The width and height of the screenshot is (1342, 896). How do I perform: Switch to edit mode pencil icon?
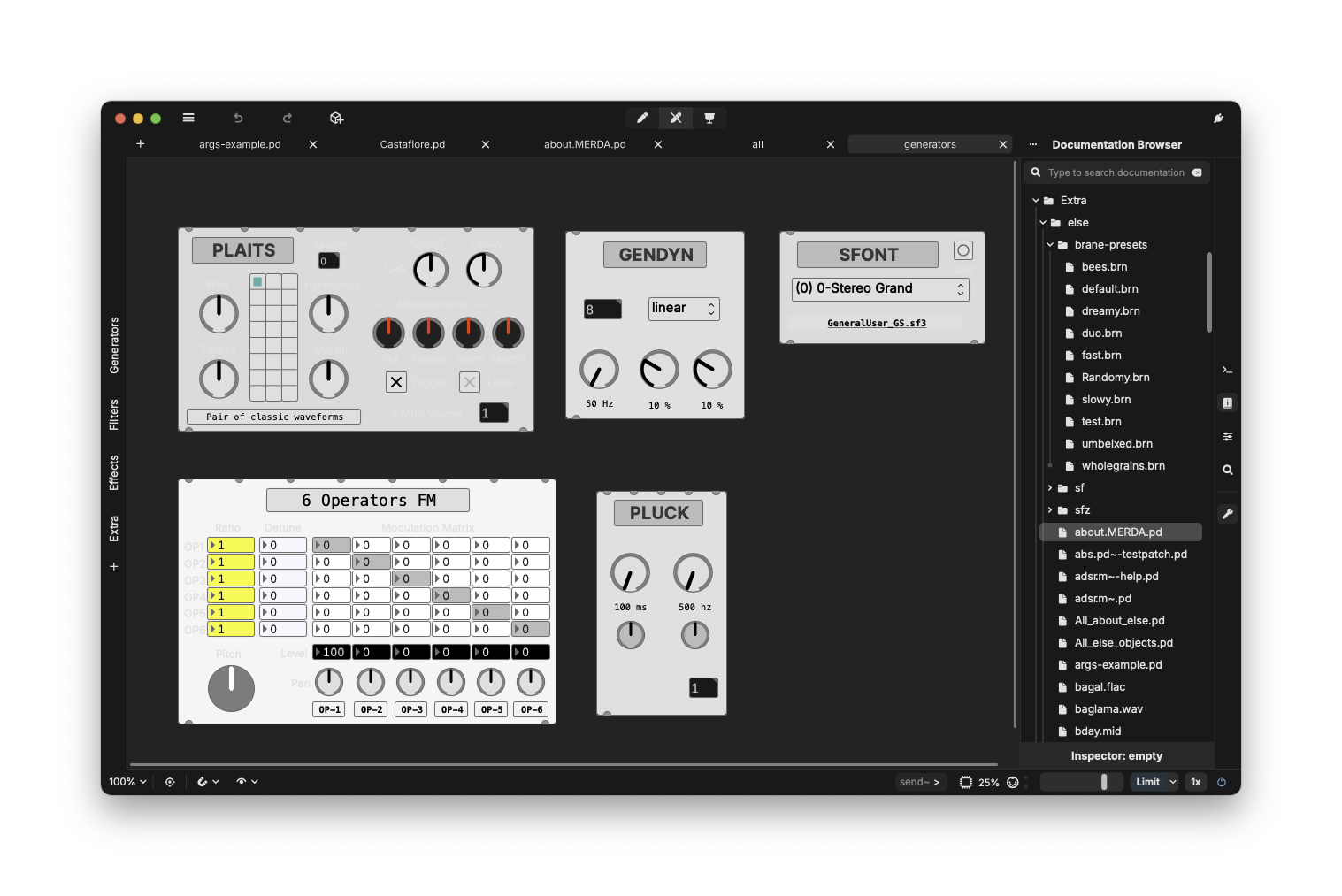pyautogui.click(x=642, y=118)
